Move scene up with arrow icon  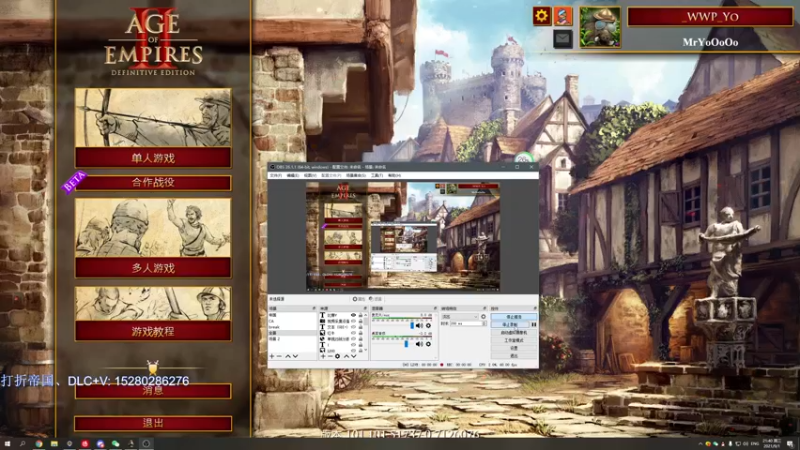288,356
